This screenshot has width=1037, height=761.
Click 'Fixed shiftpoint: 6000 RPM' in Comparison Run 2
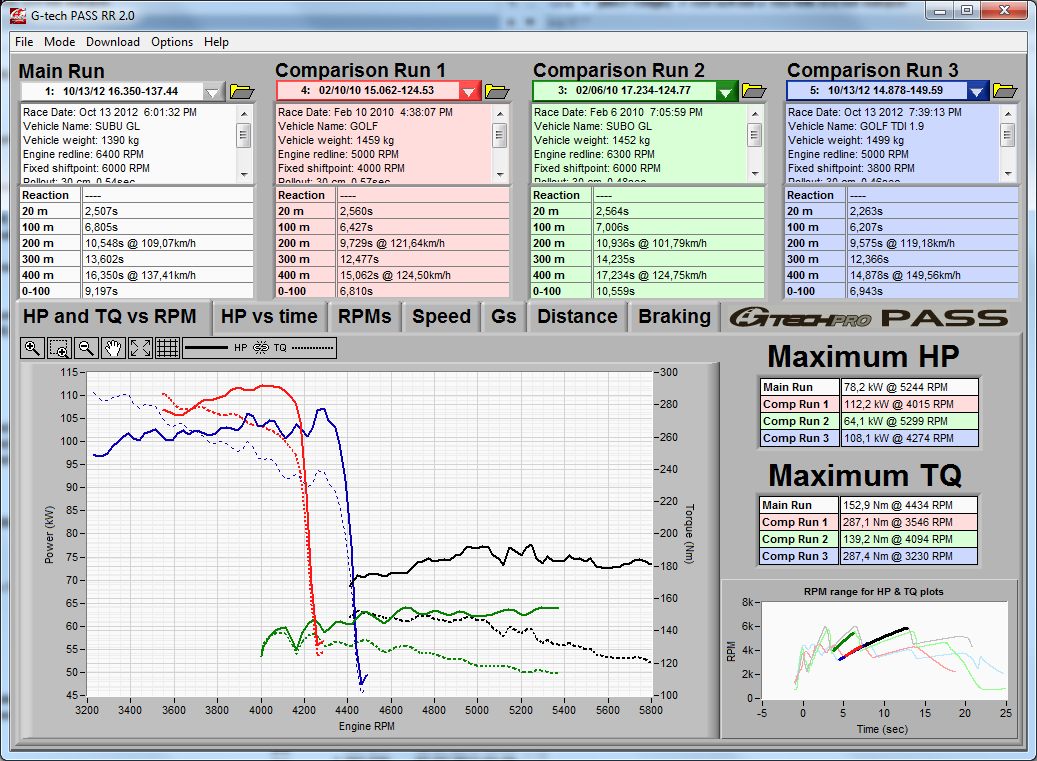(x=597, y=168)
